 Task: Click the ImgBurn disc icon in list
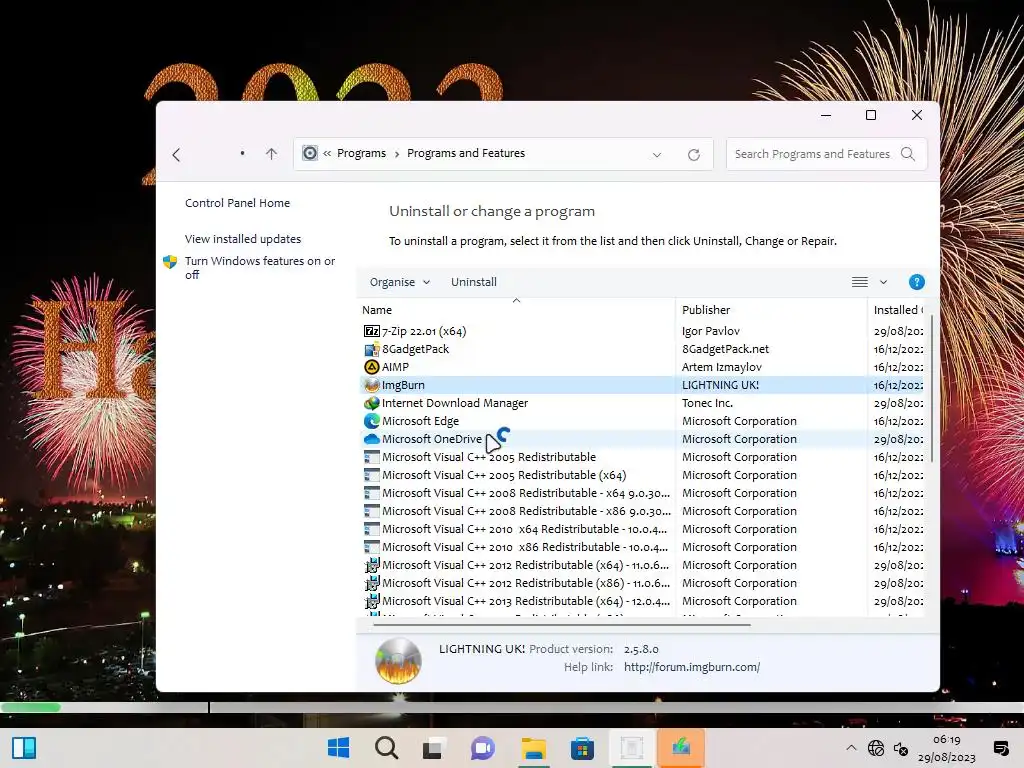372,385
